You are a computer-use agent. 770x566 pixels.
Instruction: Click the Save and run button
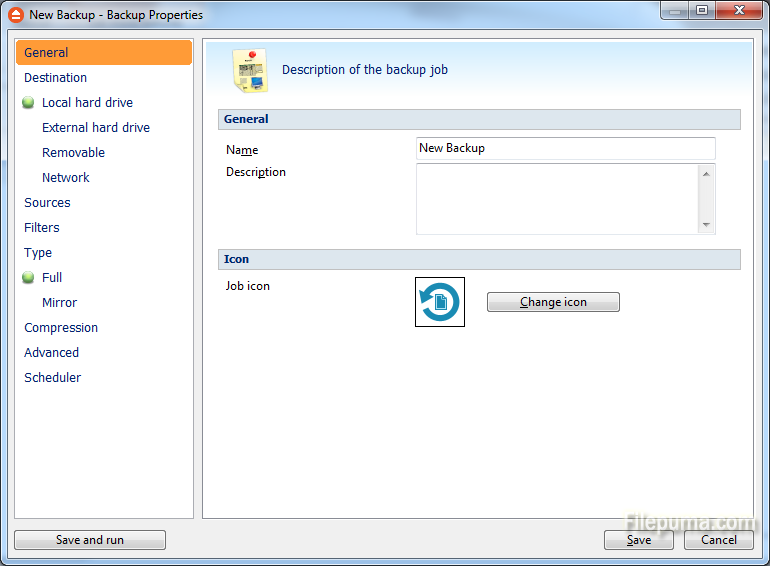click(90, 540)
